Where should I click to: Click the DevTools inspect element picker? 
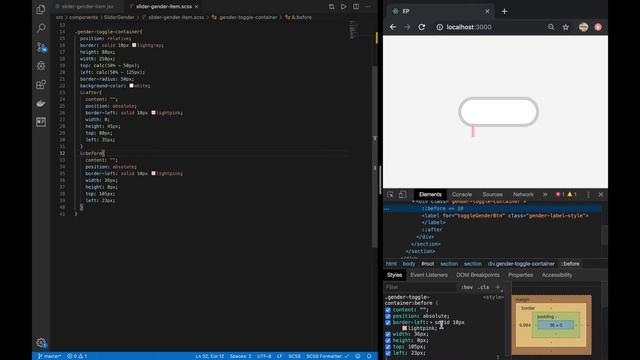(390, 195)
